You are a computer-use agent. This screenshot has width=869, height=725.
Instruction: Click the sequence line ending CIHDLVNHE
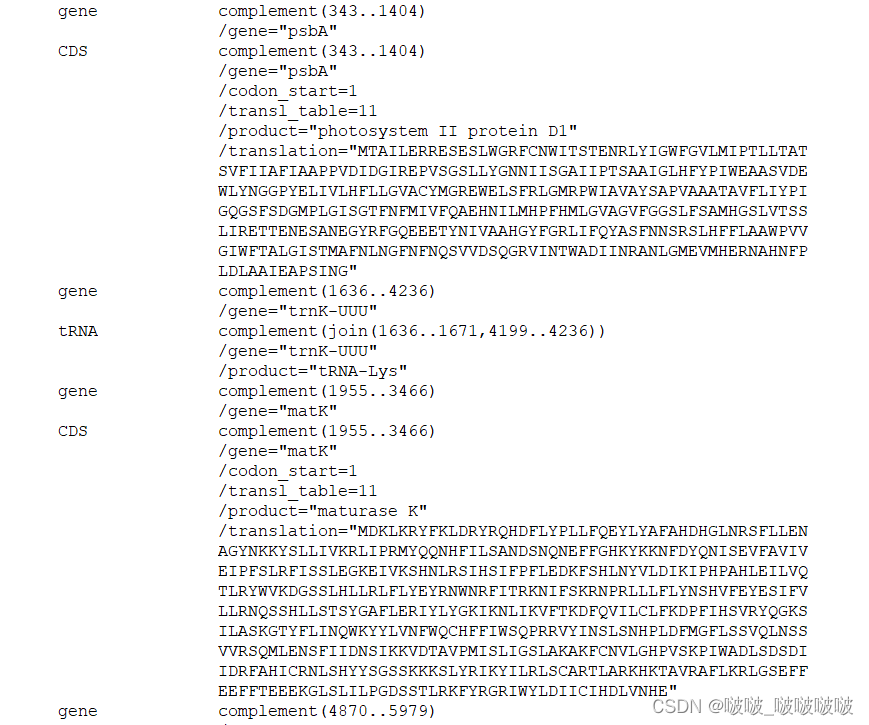pyautogui.click(x=447, y=691)
